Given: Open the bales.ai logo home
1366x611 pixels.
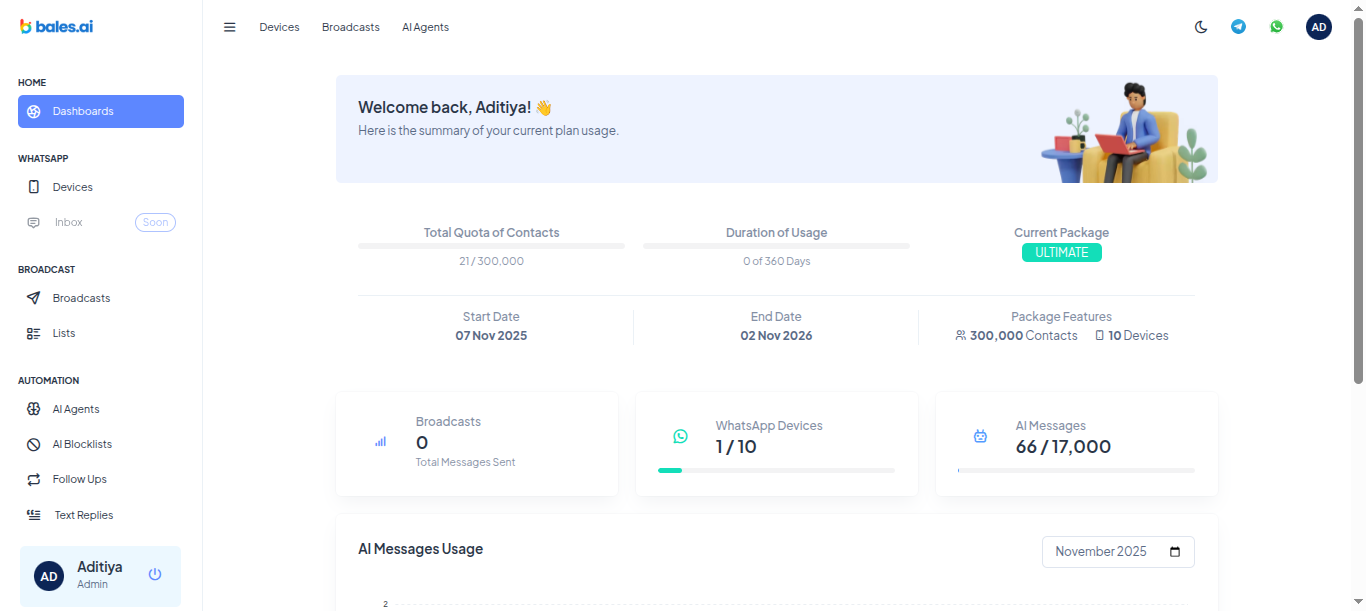Looking at the screenshot, I should coord(57,27).
